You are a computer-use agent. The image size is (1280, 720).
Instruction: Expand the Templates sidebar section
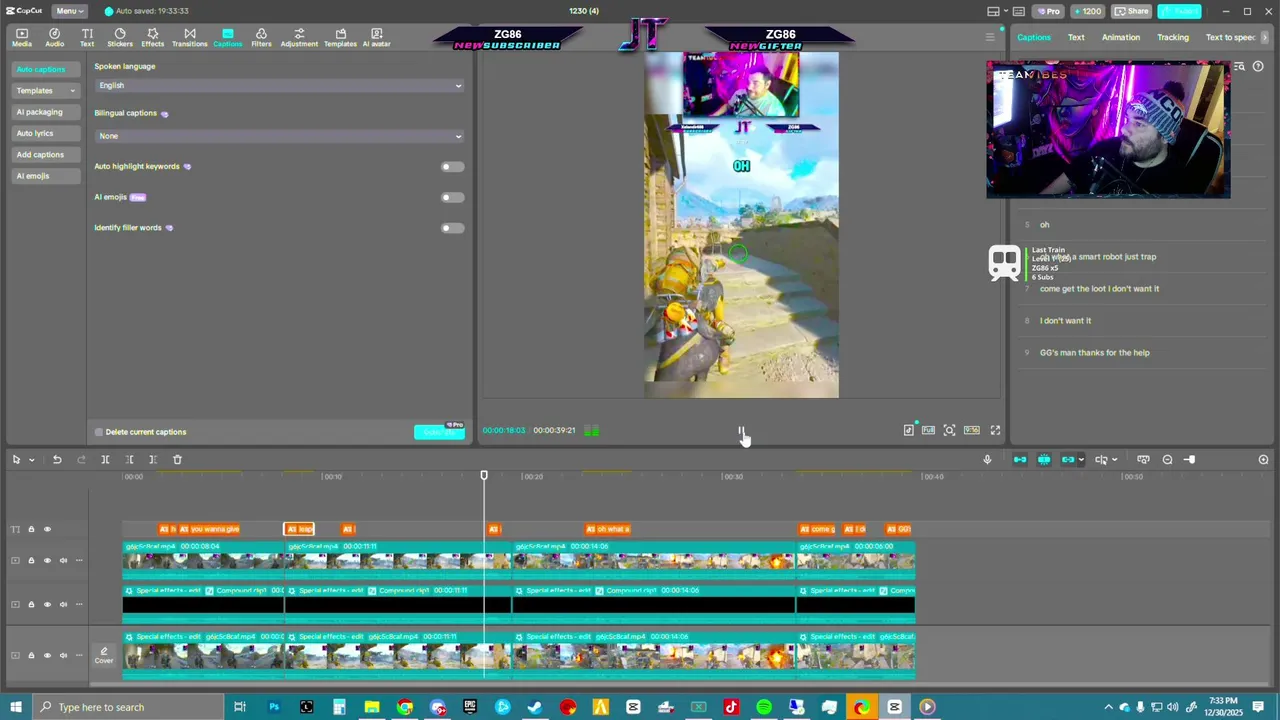(45, 91)
